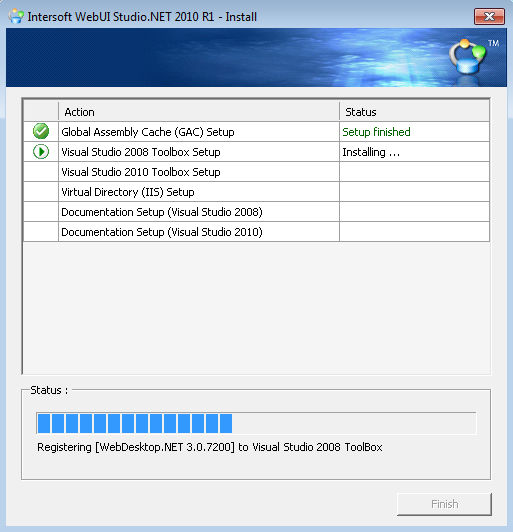Click the blue installation progress bar
513x532 pixels.
[x=256, y=423]
